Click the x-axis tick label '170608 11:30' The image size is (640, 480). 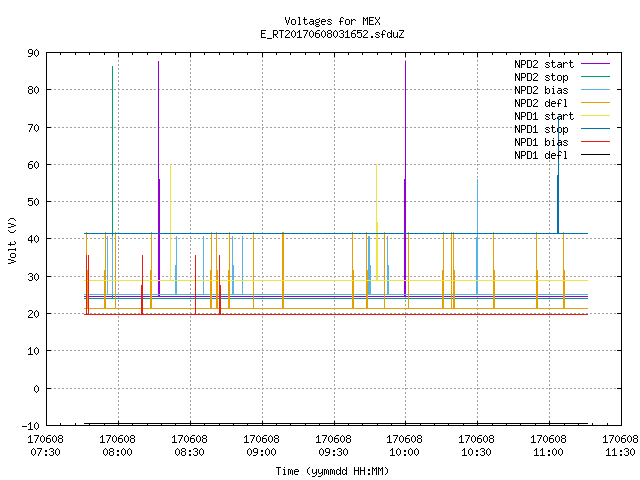point(620,446)
